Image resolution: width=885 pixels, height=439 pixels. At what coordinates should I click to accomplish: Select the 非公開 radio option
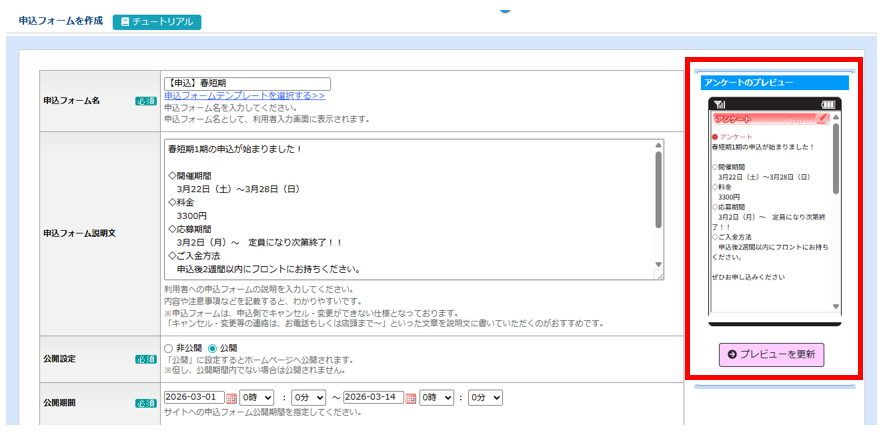pos(168,349)
